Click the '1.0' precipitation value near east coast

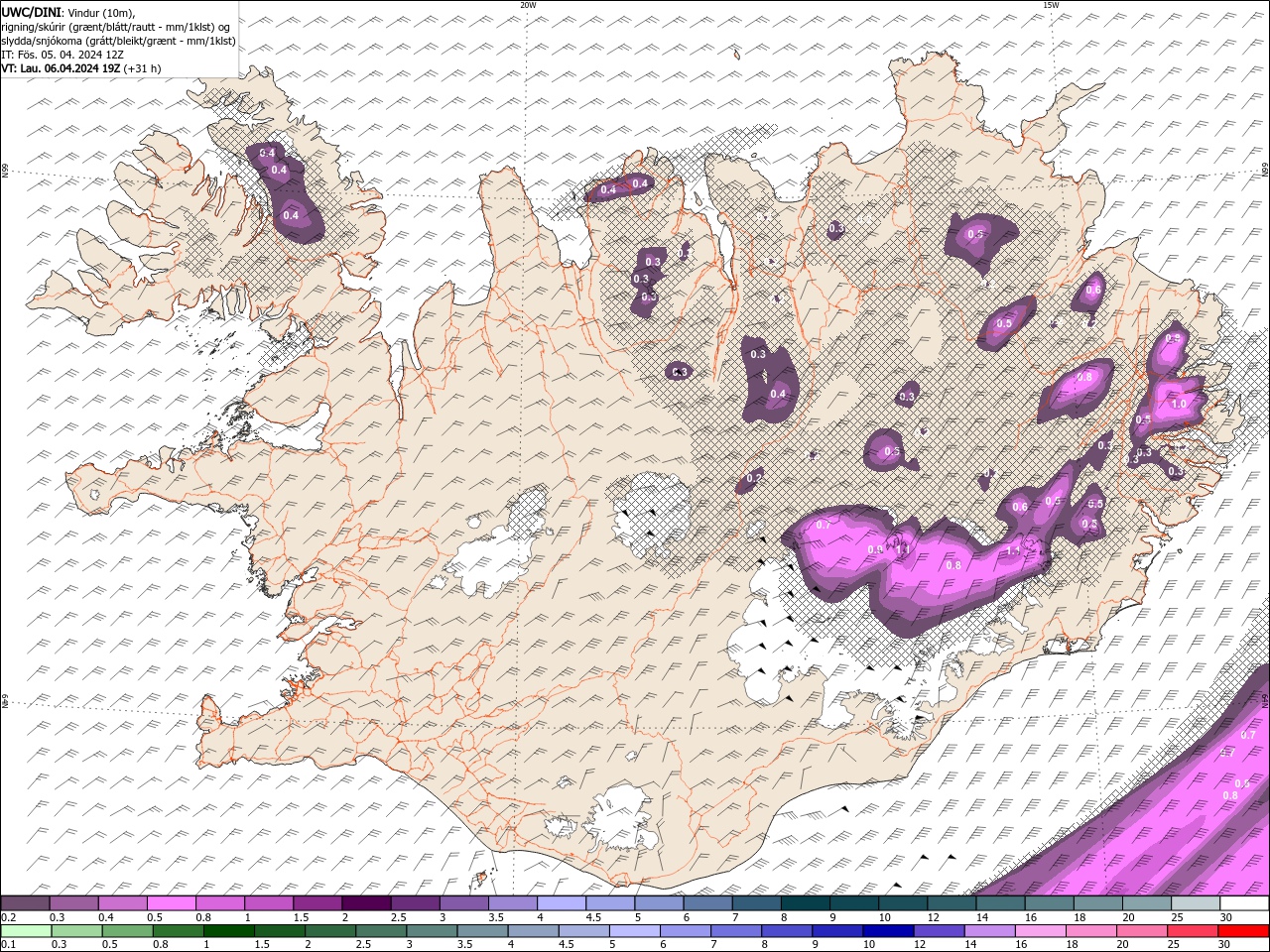[1179, 404]
